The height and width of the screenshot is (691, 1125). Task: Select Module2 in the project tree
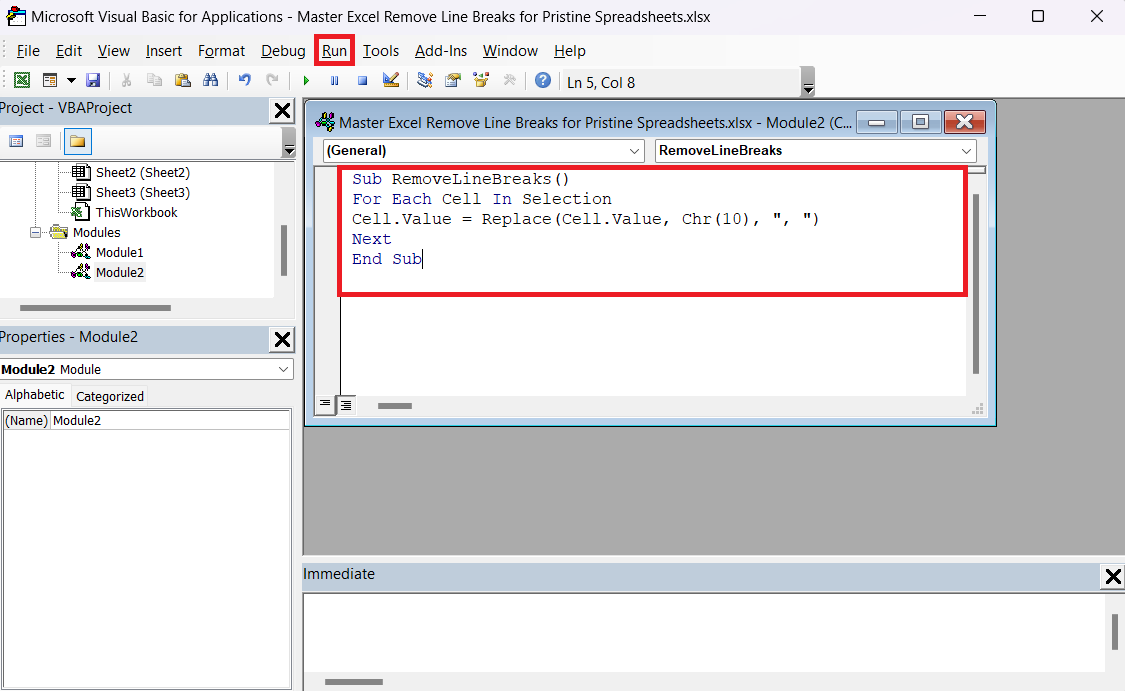119,273
